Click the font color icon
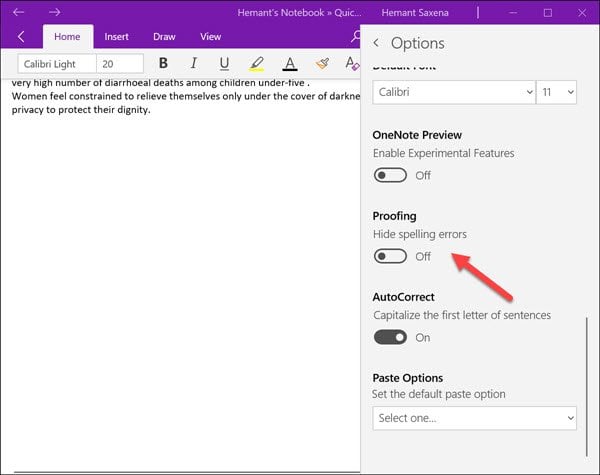600x475 pixels. [x=290, y=64]
